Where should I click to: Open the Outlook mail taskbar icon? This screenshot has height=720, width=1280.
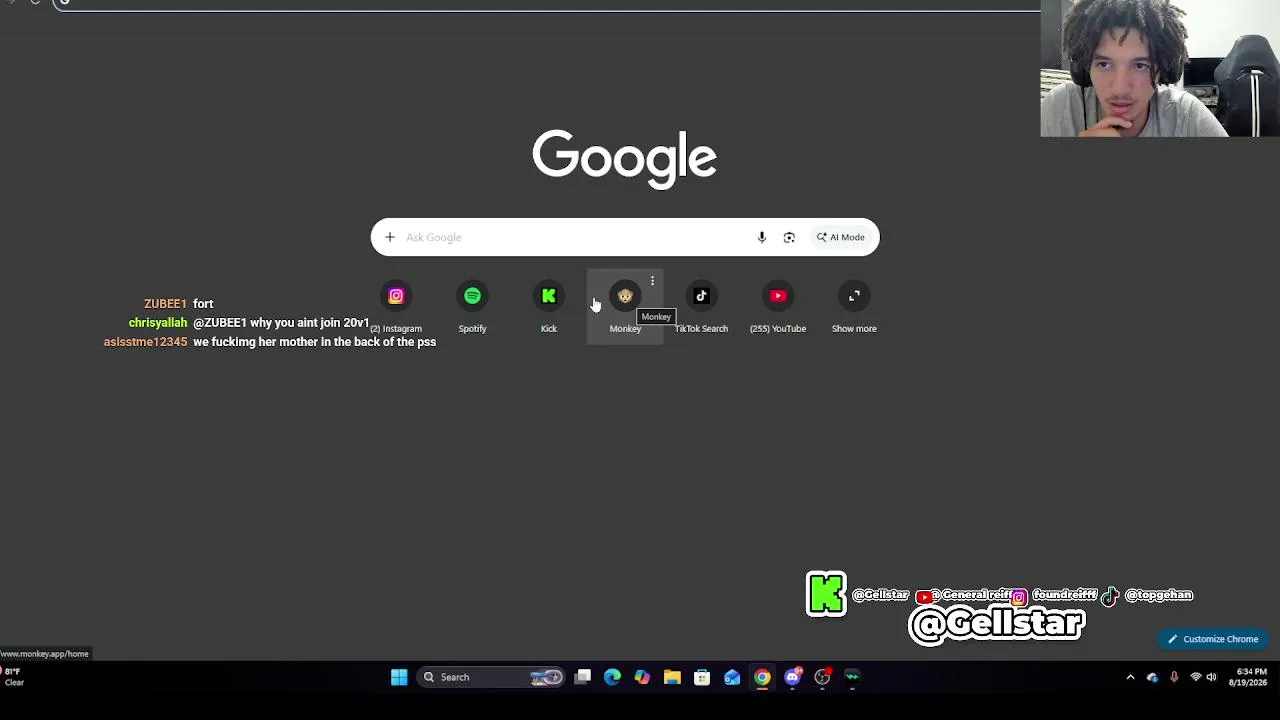(x=732, y=677)
